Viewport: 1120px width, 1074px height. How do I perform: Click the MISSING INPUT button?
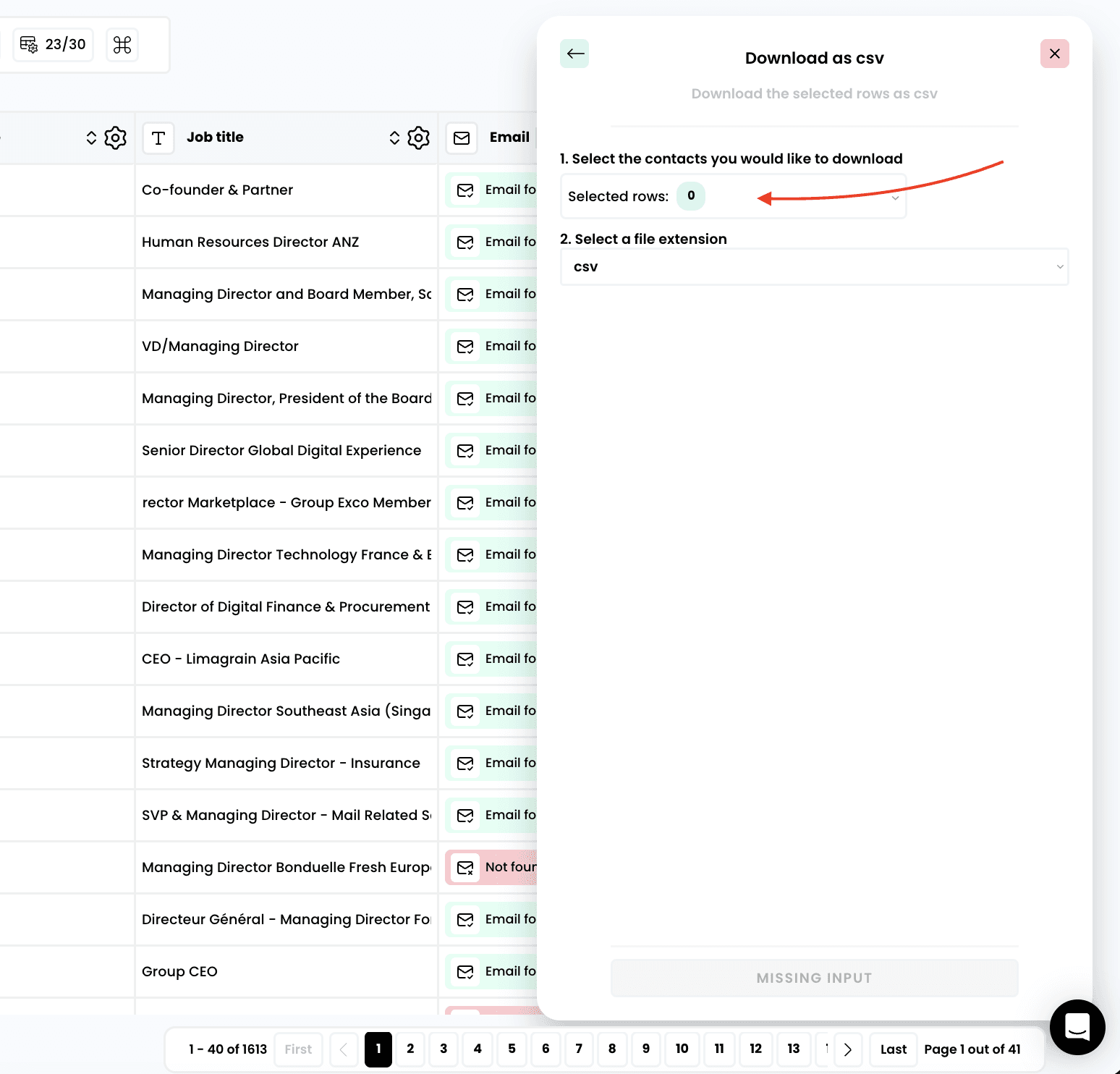pyautogui.click(x=814, y=978)
